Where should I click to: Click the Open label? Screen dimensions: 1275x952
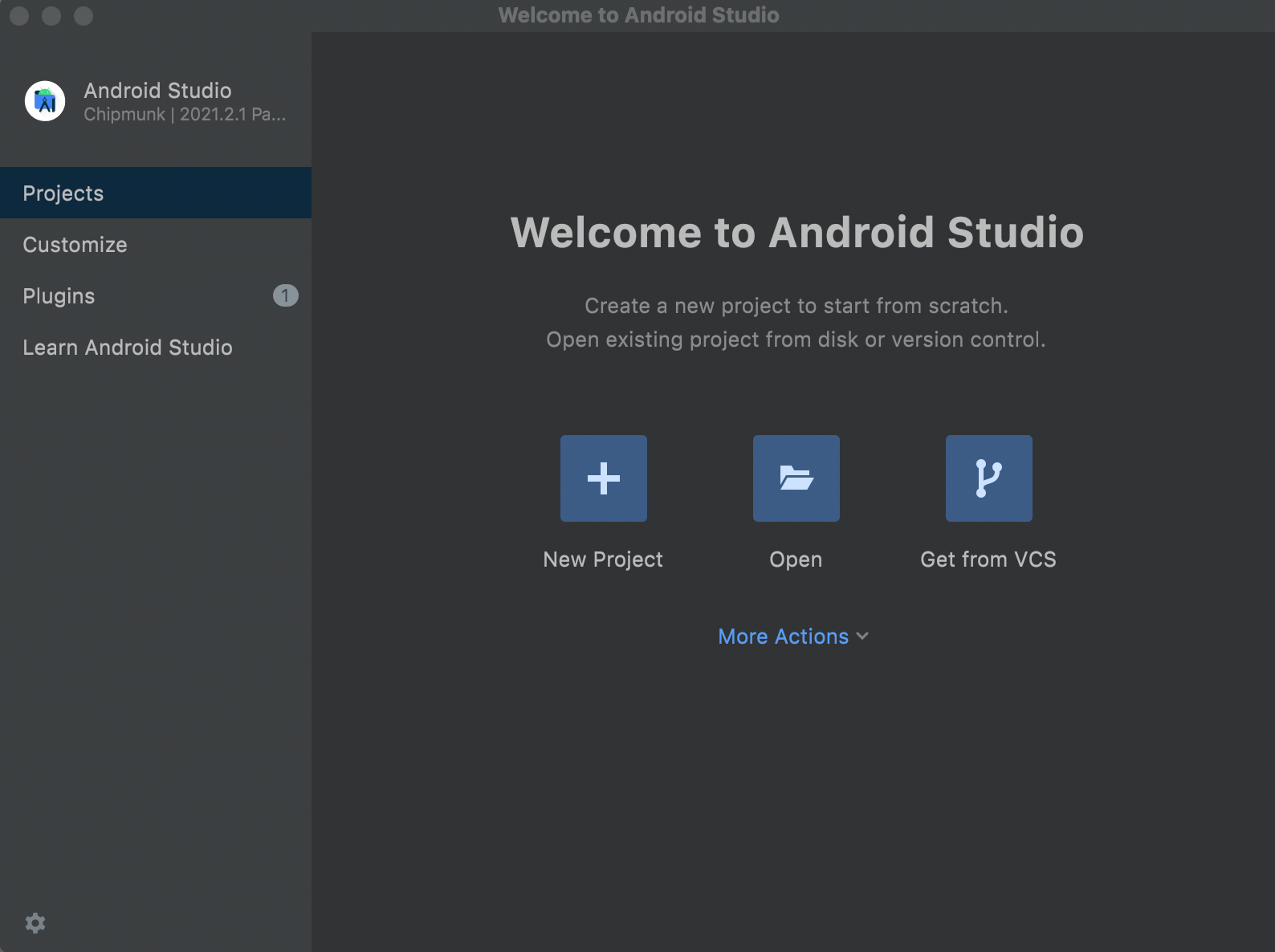796,559
